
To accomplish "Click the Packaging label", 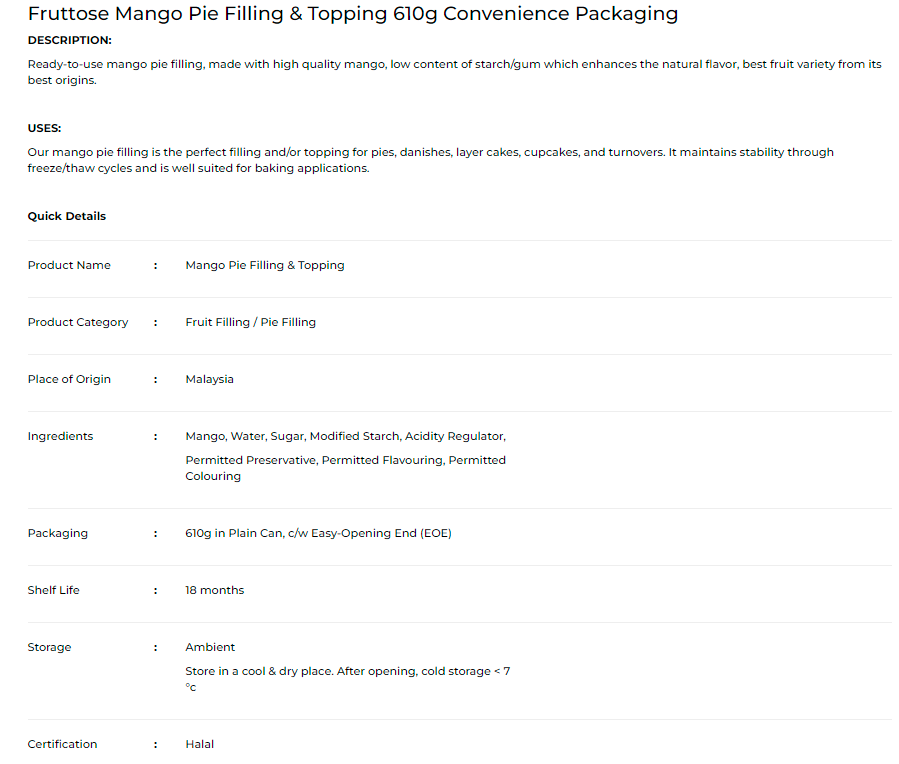I will click(x=57, y=533).
